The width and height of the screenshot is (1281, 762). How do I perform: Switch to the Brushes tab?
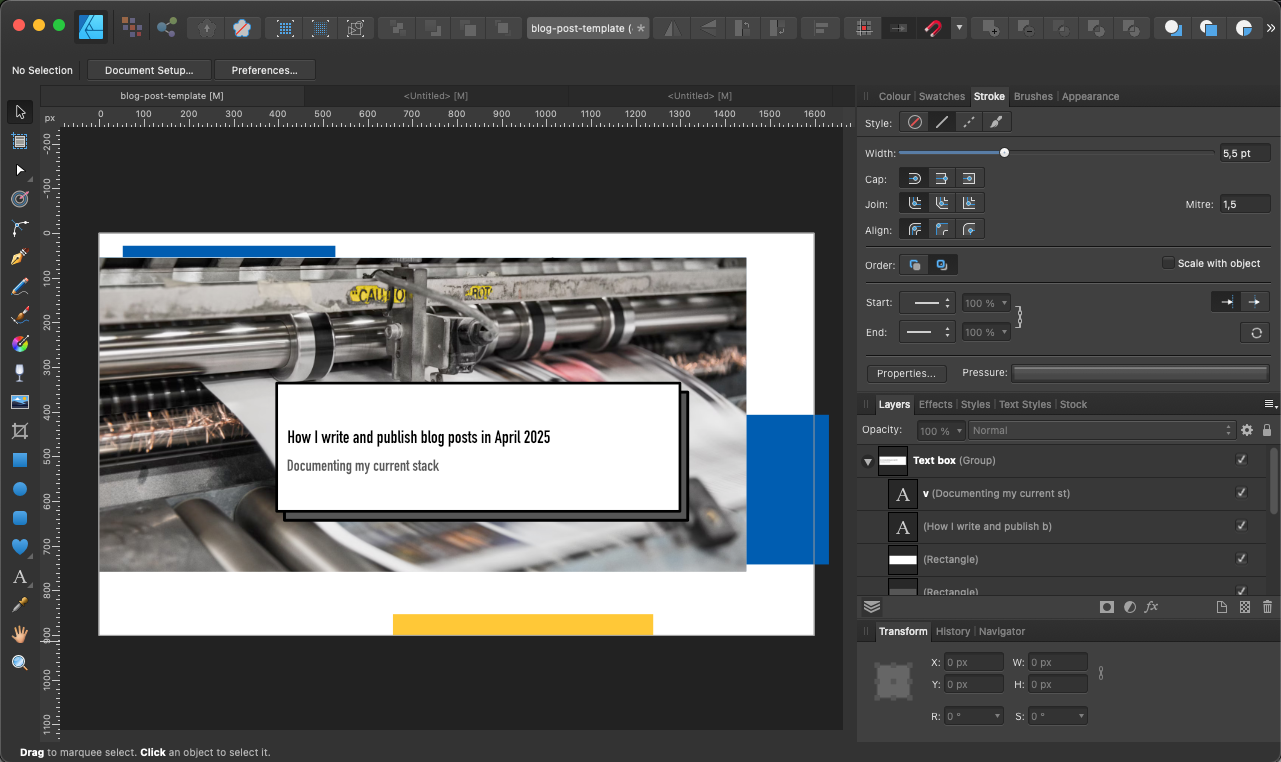tap(1033, 97)
